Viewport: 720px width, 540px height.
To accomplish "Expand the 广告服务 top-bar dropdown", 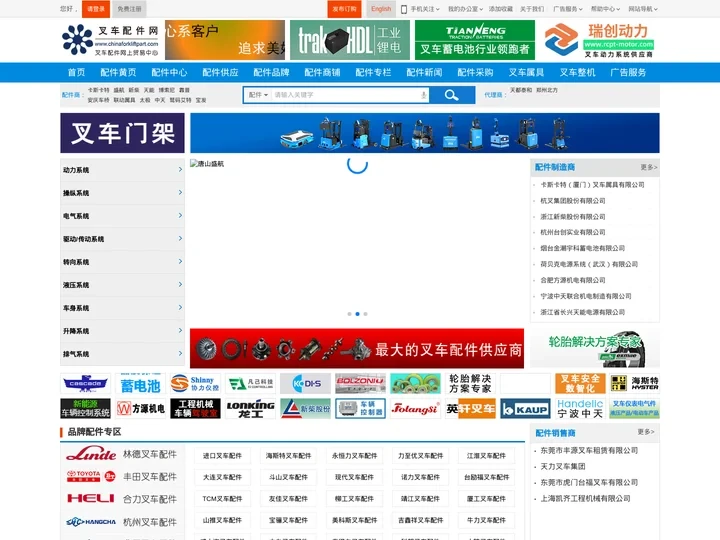I will (x=568, y=9).
